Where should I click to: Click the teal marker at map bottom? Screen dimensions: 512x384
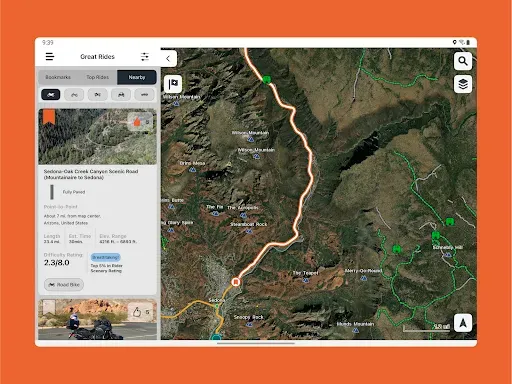pos(216,337)
